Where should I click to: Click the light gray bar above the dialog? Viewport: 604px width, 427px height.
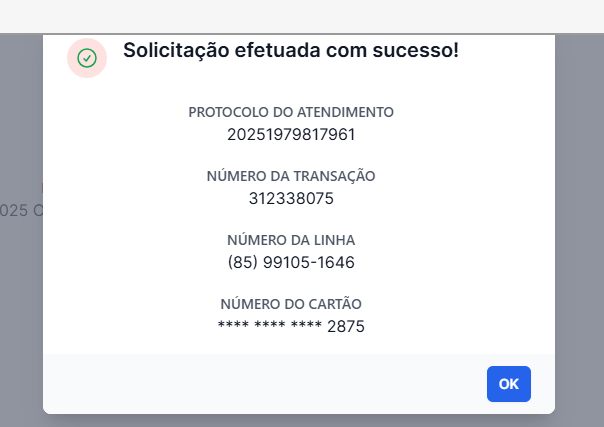pyautogui.click(x=300, y=15)
